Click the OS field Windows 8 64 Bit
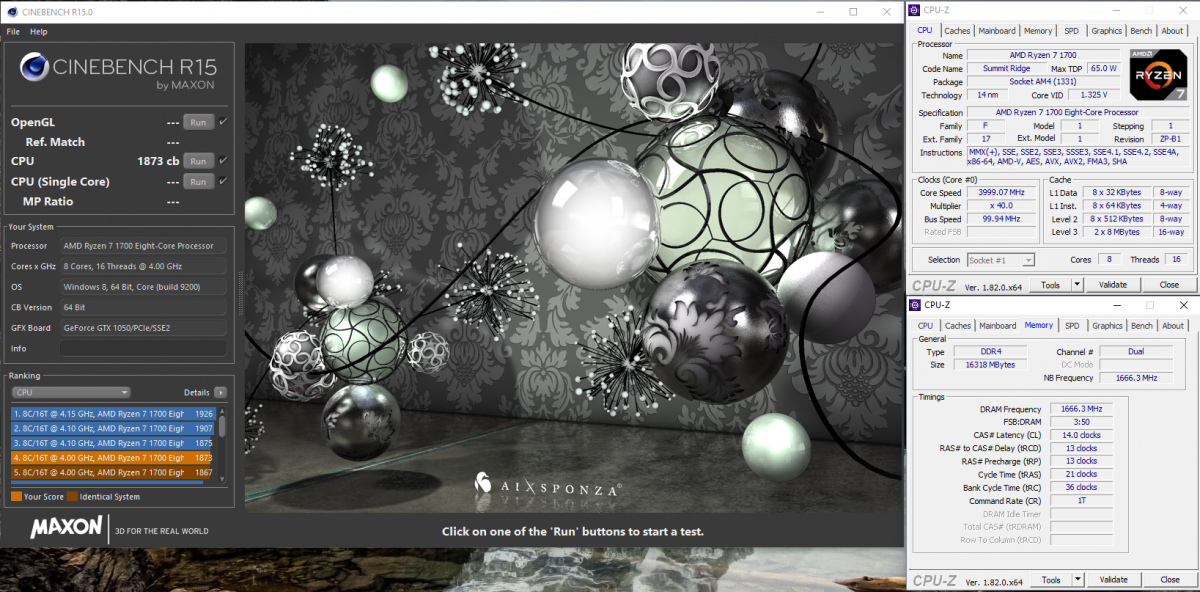 [x=143, y=287]
